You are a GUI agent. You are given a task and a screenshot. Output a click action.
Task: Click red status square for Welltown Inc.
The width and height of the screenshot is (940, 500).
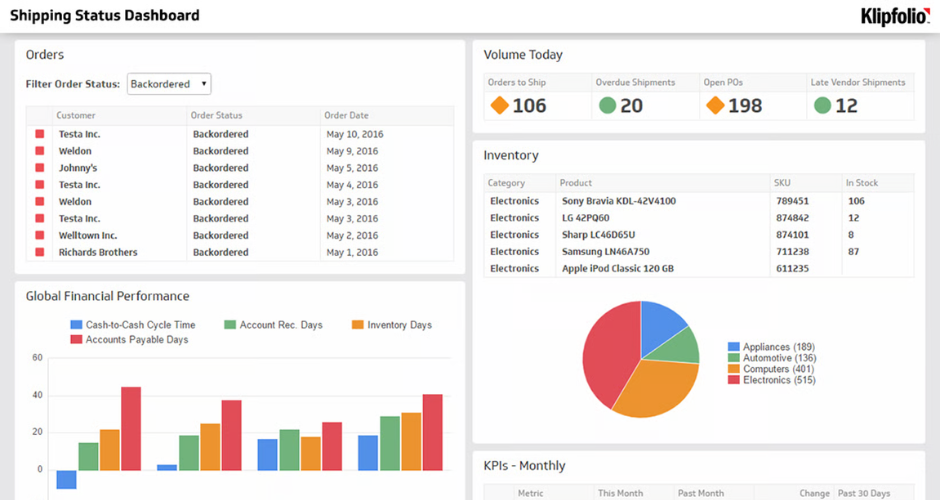point(40,236)
